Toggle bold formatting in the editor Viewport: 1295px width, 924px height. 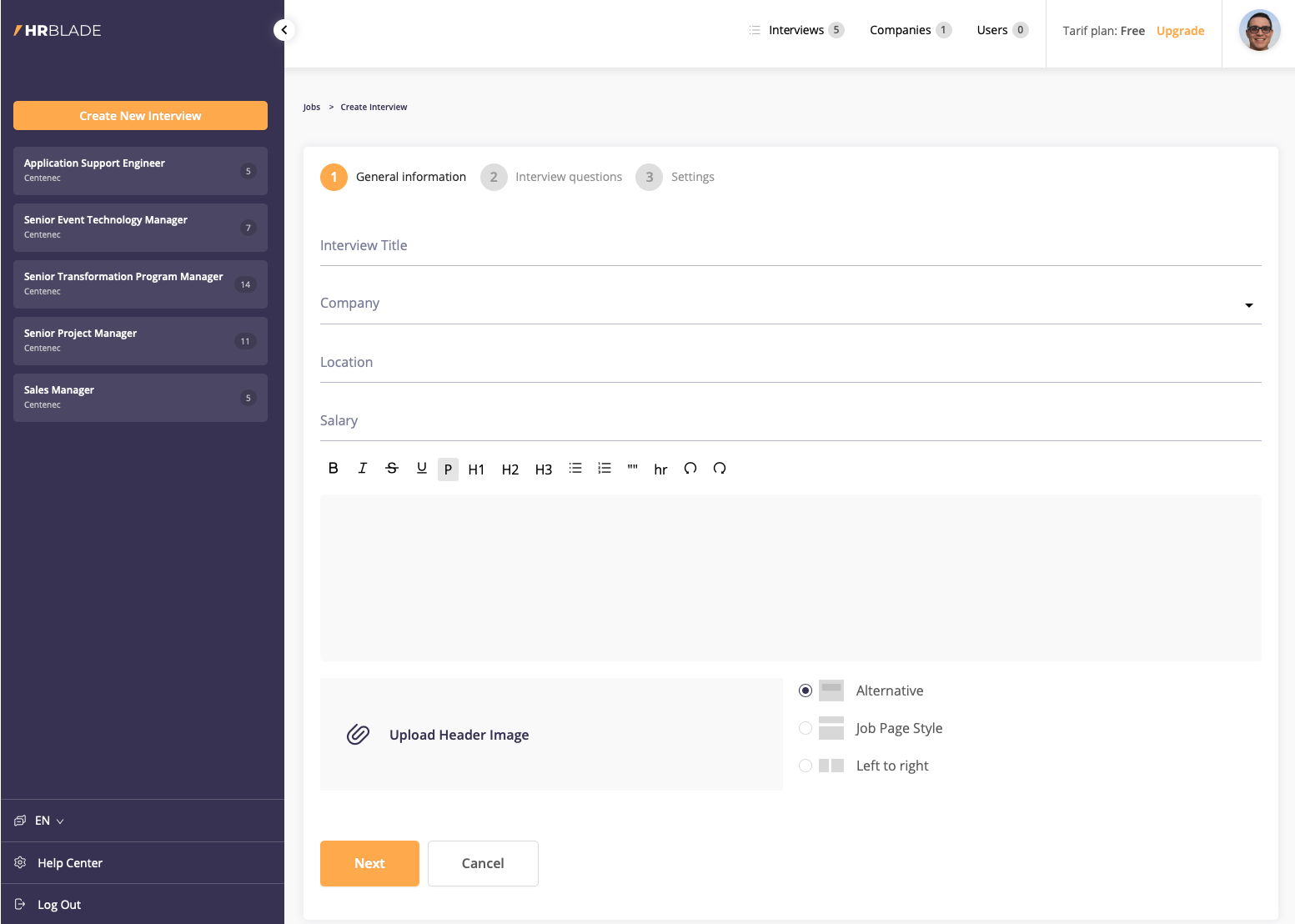[x=333, y=469]
